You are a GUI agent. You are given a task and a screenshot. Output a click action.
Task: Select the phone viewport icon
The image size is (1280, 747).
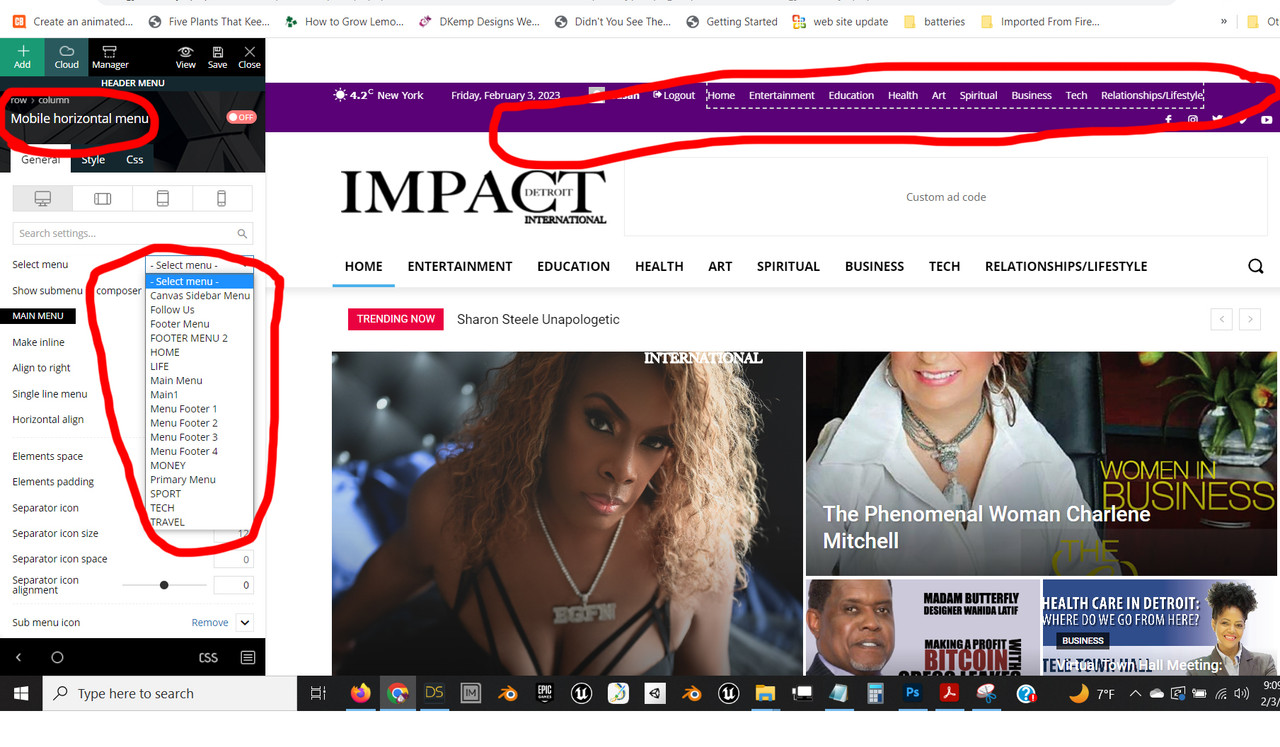click(222, 199)
